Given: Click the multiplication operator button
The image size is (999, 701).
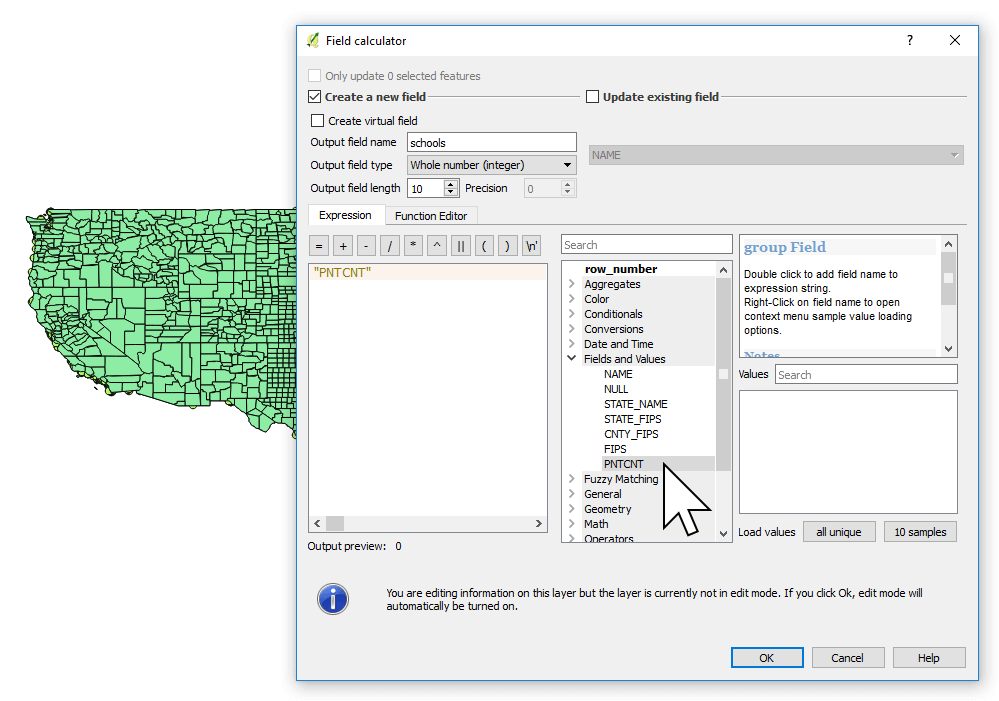Looking at the screenshot, I should coord(412,245).
